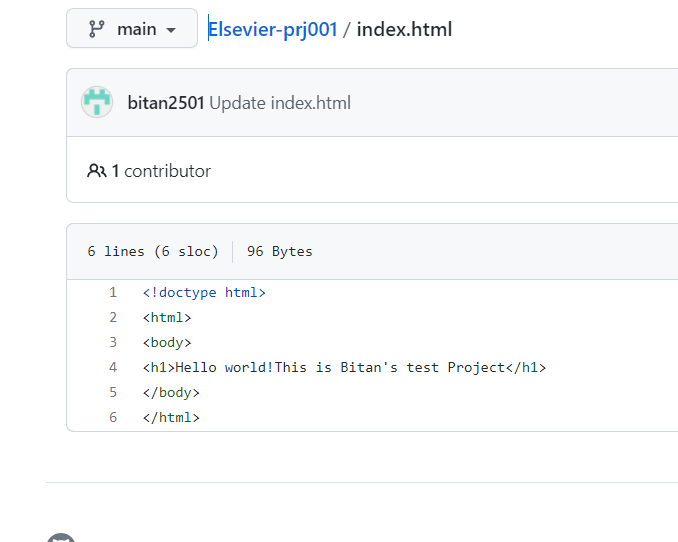Click the opening <html> tag line
Viewport: 678px width, 542px height.
click(167, 318)
